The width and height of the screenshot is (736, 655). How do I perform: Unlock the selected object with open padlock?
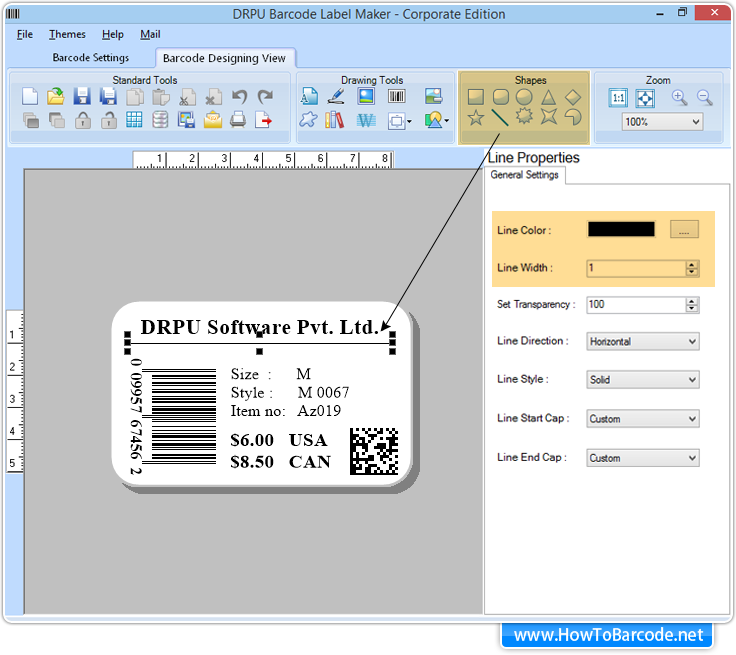click(x=108, y=121)
